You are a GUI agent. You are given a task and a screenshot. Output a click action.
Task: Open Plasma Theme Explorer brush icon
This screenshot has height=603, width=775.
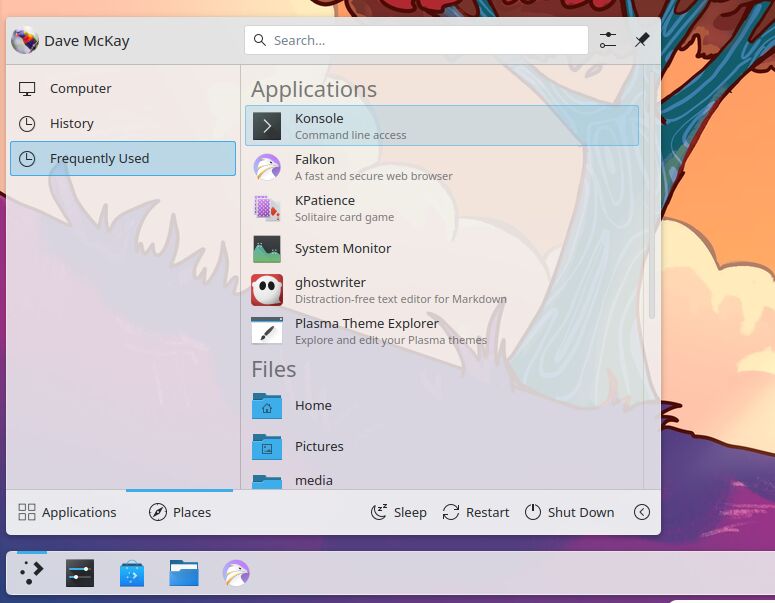[x=267, y=331]
